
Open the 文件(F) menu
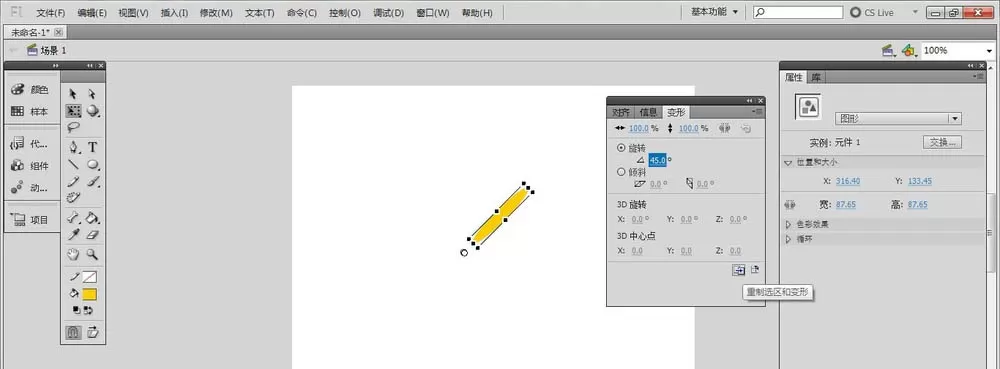(x=51, y=13)
